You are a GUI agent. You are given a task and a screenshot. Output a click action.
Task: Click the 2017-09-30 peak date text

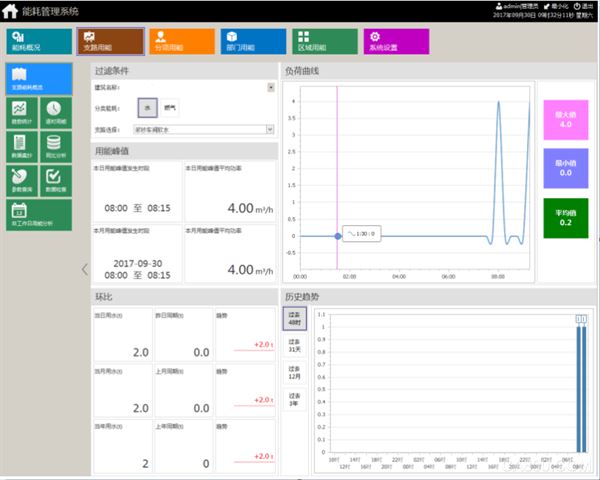[138, 263]
